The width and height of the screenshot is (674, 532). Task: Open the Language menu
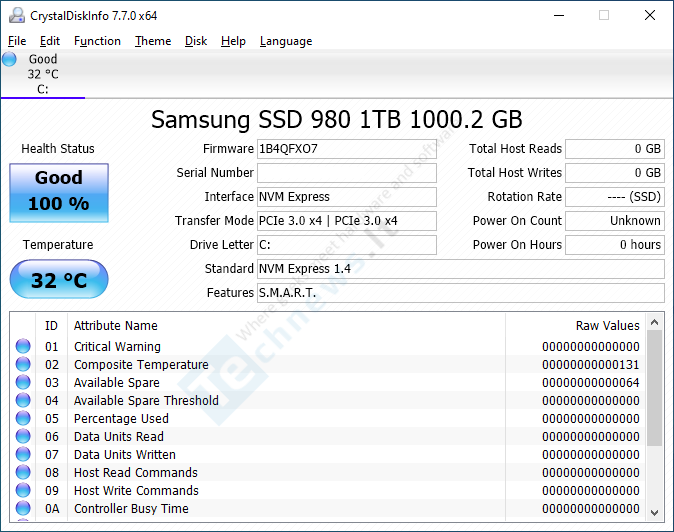click(286, 41)
